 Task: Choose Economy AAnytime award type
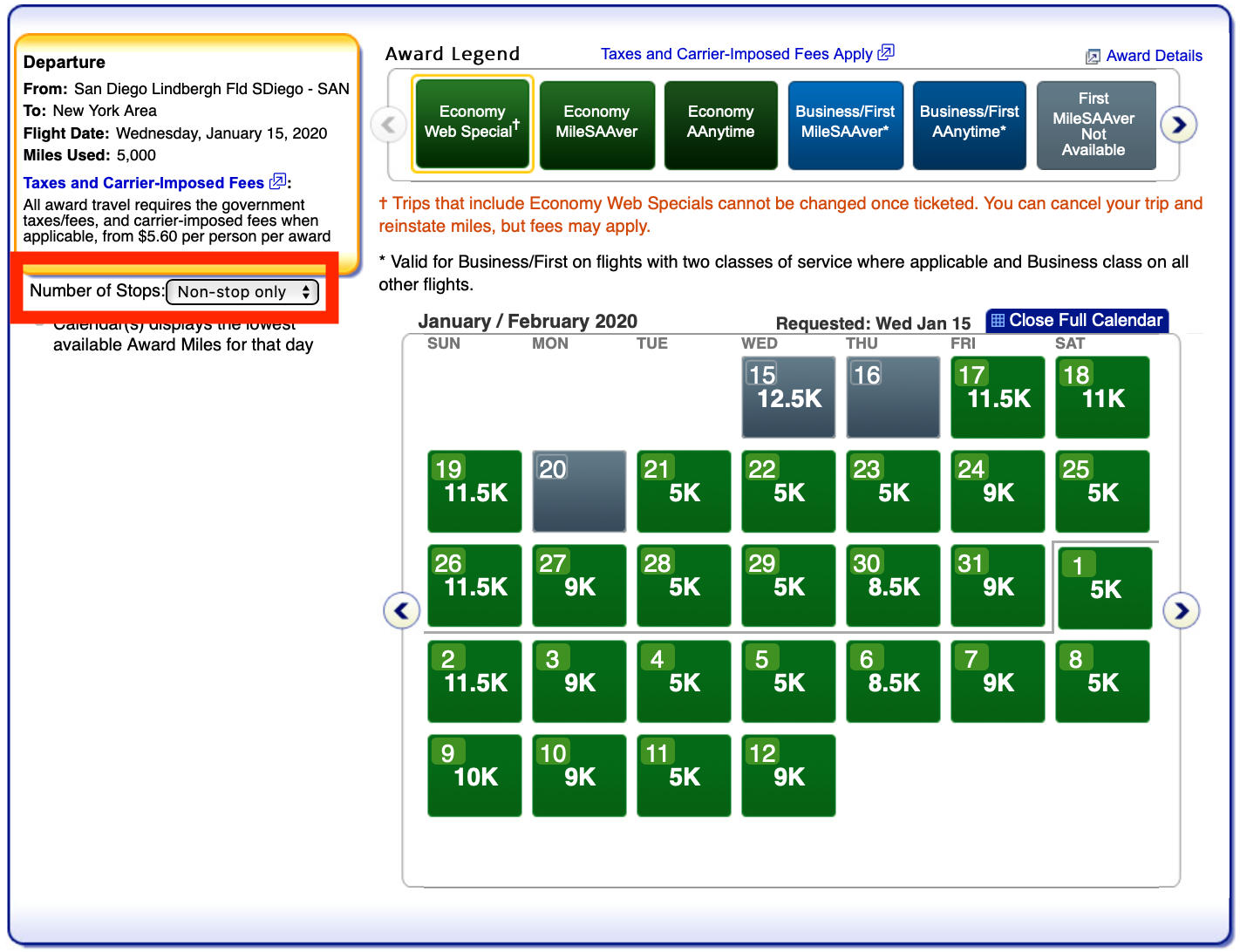[720, 123]
